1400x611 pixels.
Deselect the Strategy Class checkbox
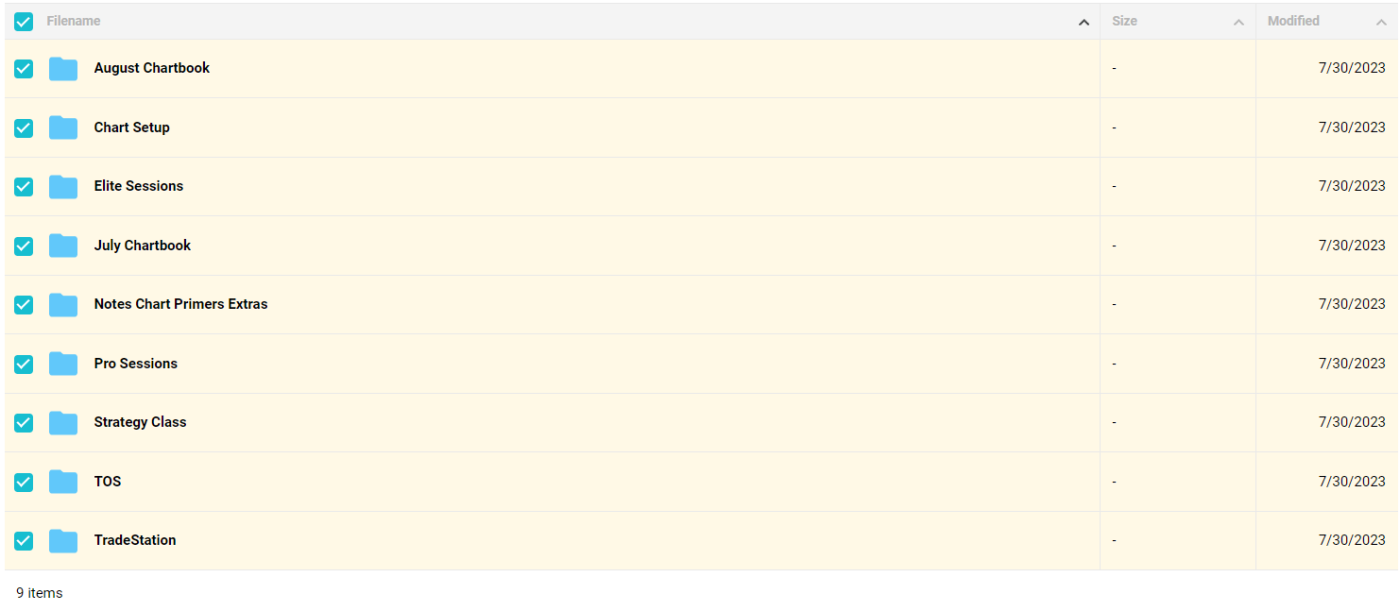(24, 423)
